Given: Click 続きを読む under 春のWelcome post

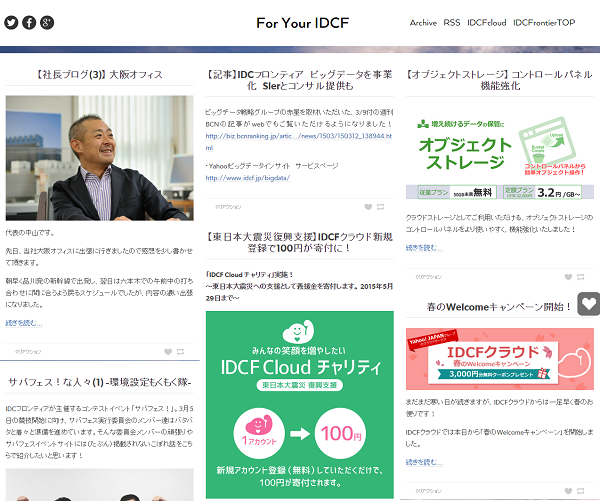Looking at the screenshot, I should 424,462.
